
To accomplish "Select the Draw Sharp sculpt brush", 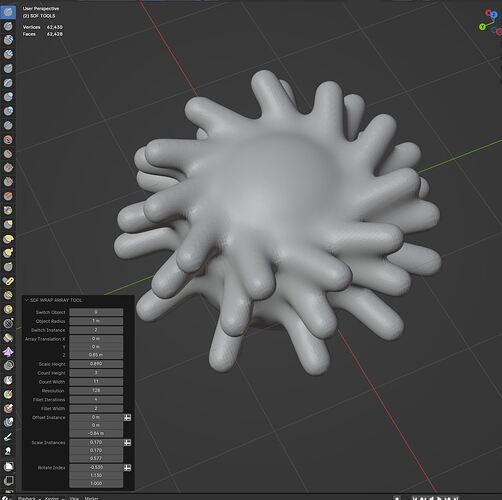I will coord(8,26).
